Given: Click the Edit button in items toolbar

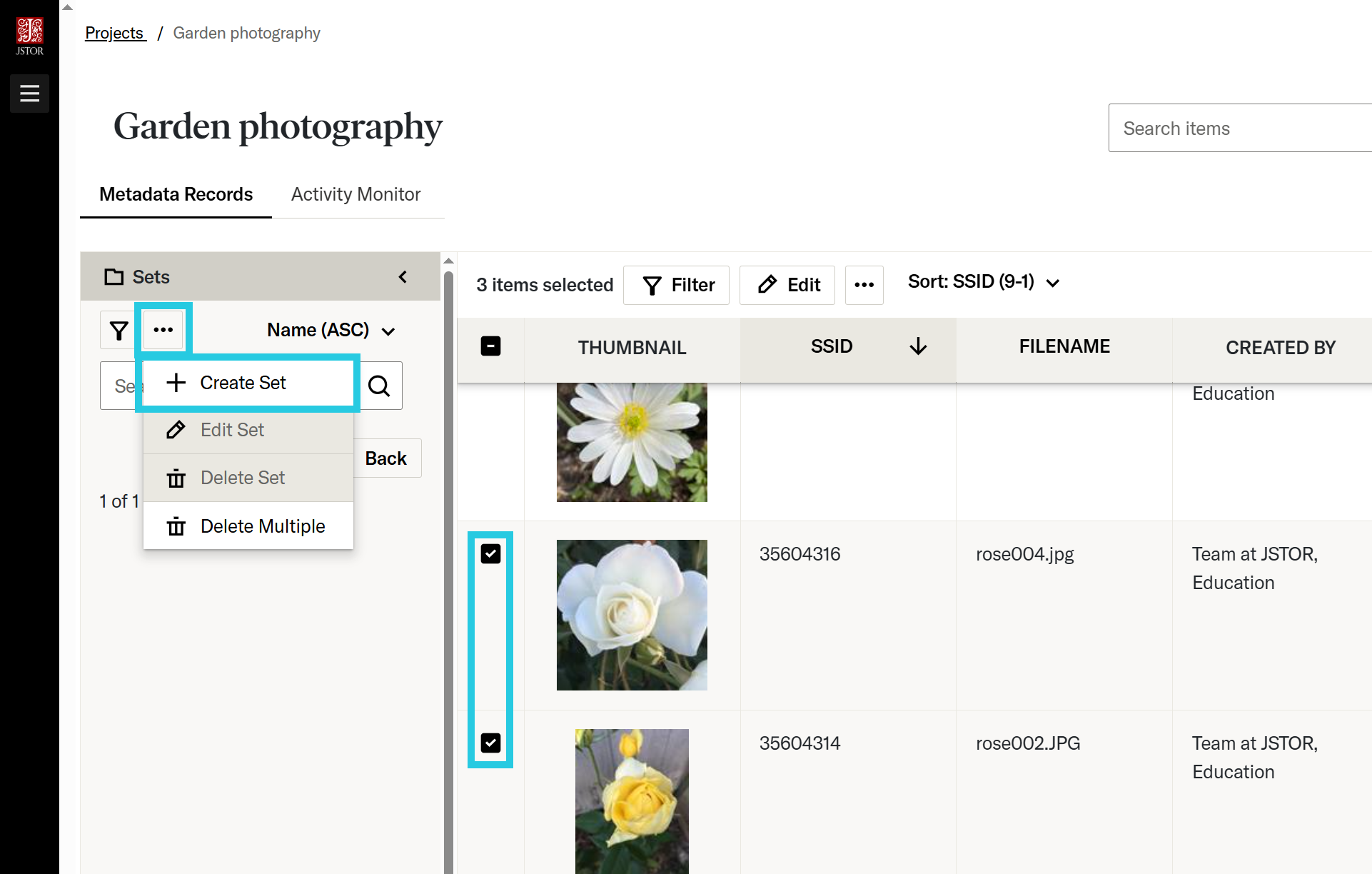Looking at the screenshot, I should pos(787,285).
